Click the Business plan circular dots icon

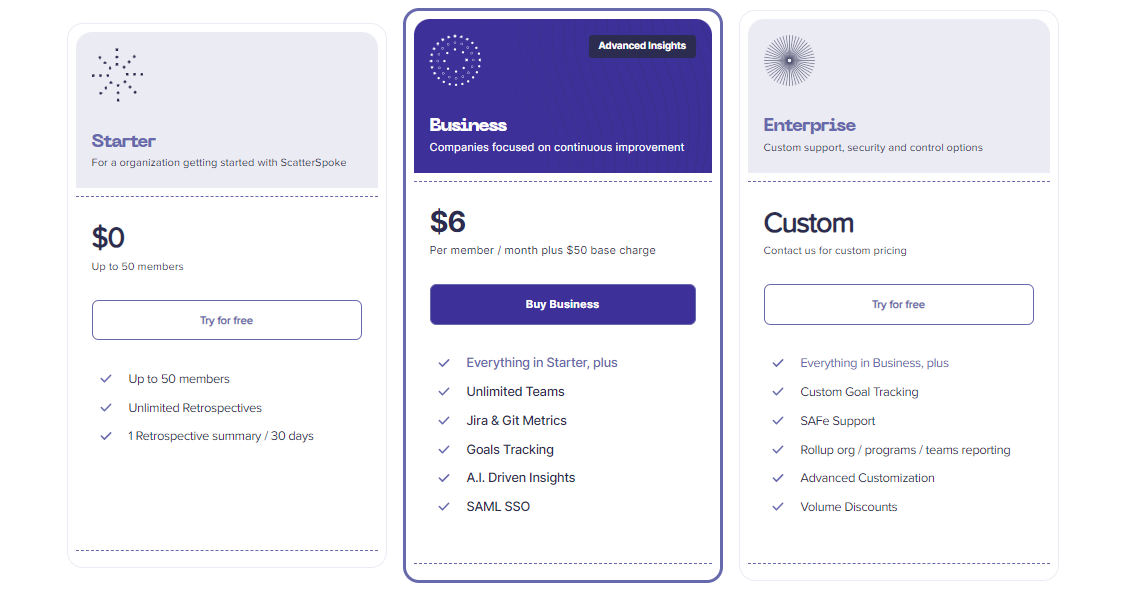pyautogui.click(x=455, y=60)
